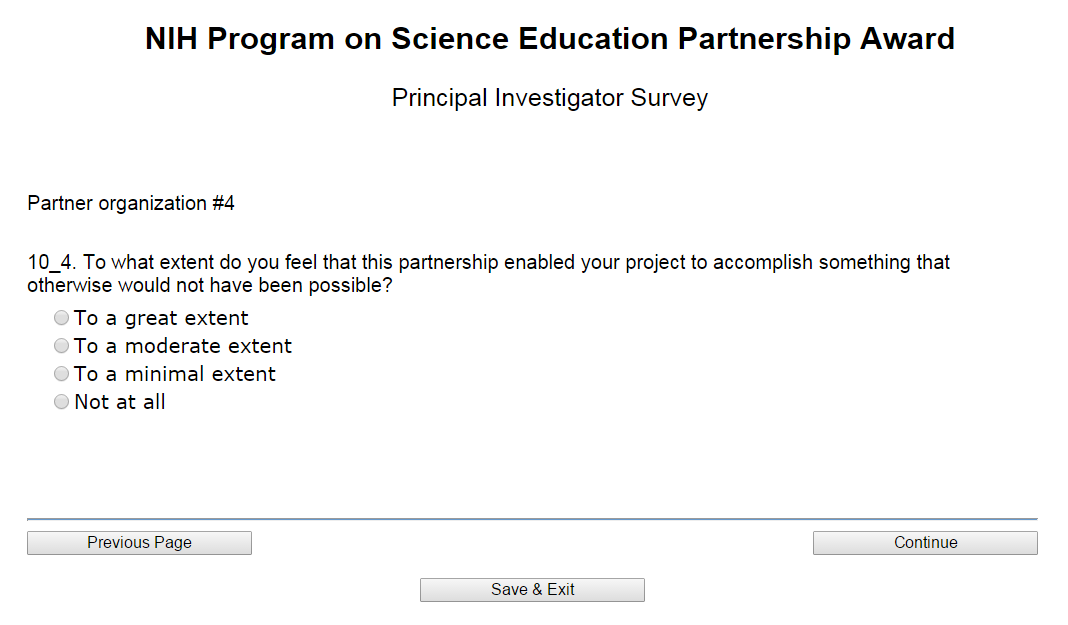Click the "Principal Investigator Survey" subtitle
1068x625 pixels.
tap(549, 98)
